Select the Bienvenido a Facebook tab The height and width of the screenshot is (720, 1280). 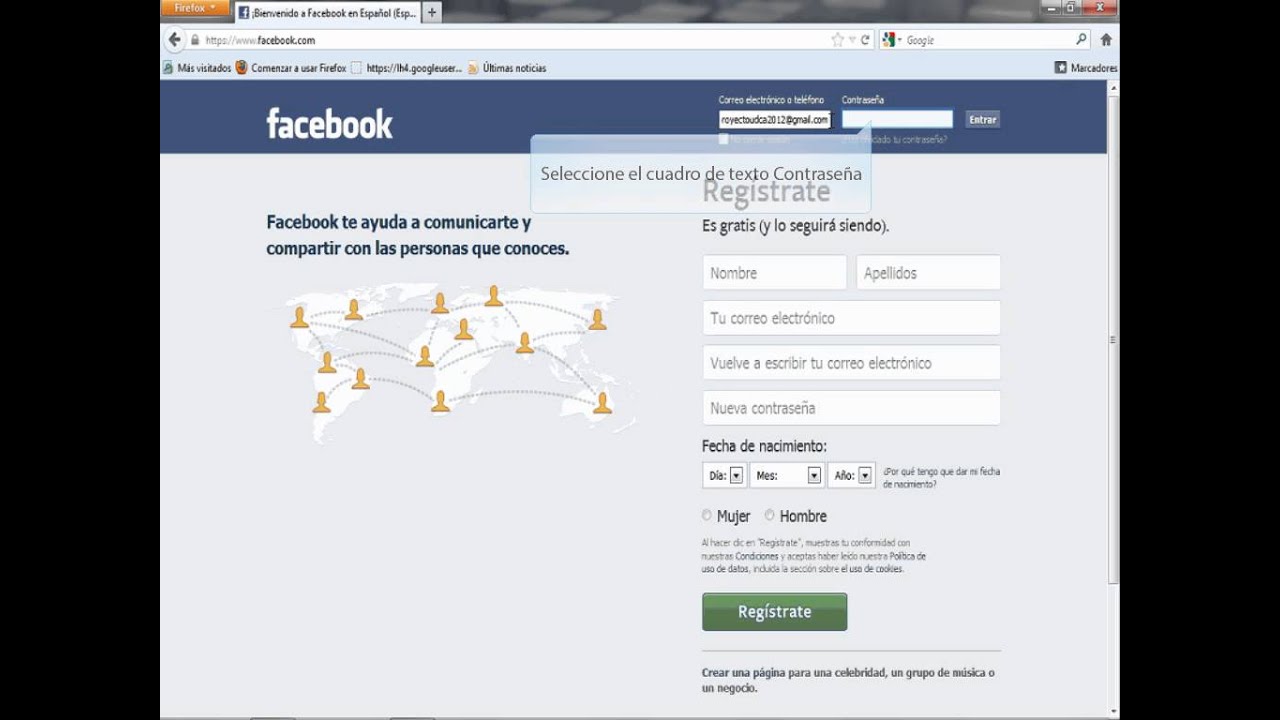(x=328, y=13)
